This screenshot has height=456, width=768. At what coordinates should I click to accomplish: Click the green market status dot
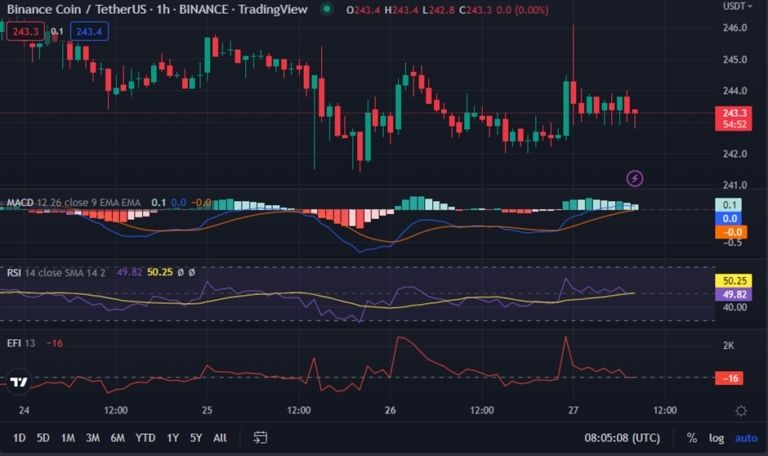pyautogui.click(x=327, y=9)
